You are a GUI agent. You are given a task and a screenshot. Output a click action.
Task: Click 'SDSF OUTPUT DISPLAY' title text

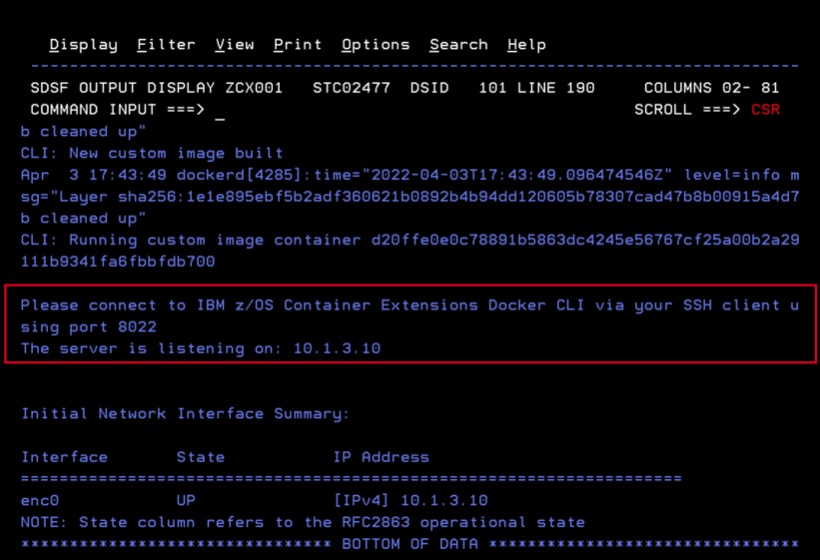click(x=122, y=88)
